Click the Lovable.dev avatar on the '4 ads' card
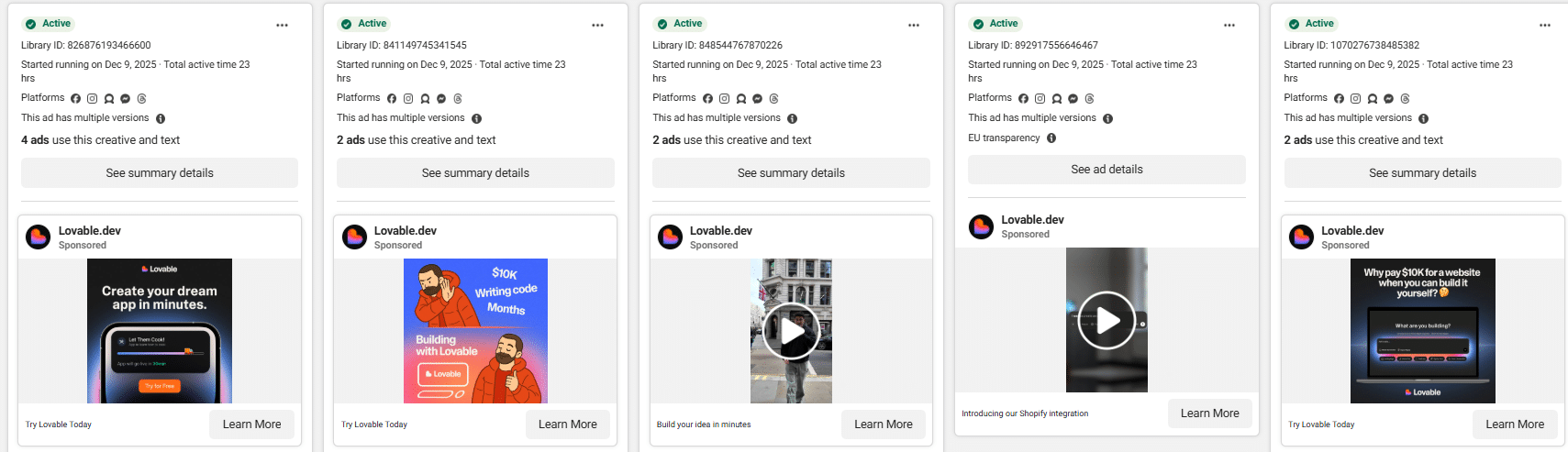 (x=39, y=237)
